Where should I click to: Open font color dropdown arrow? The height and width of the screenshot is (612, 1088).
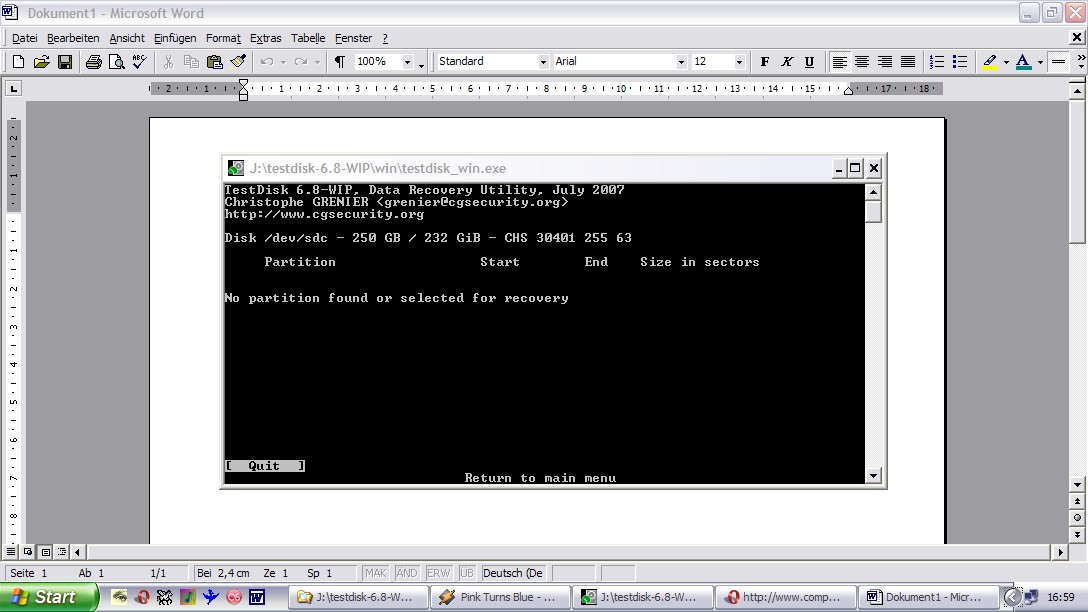coord(1040,62)
